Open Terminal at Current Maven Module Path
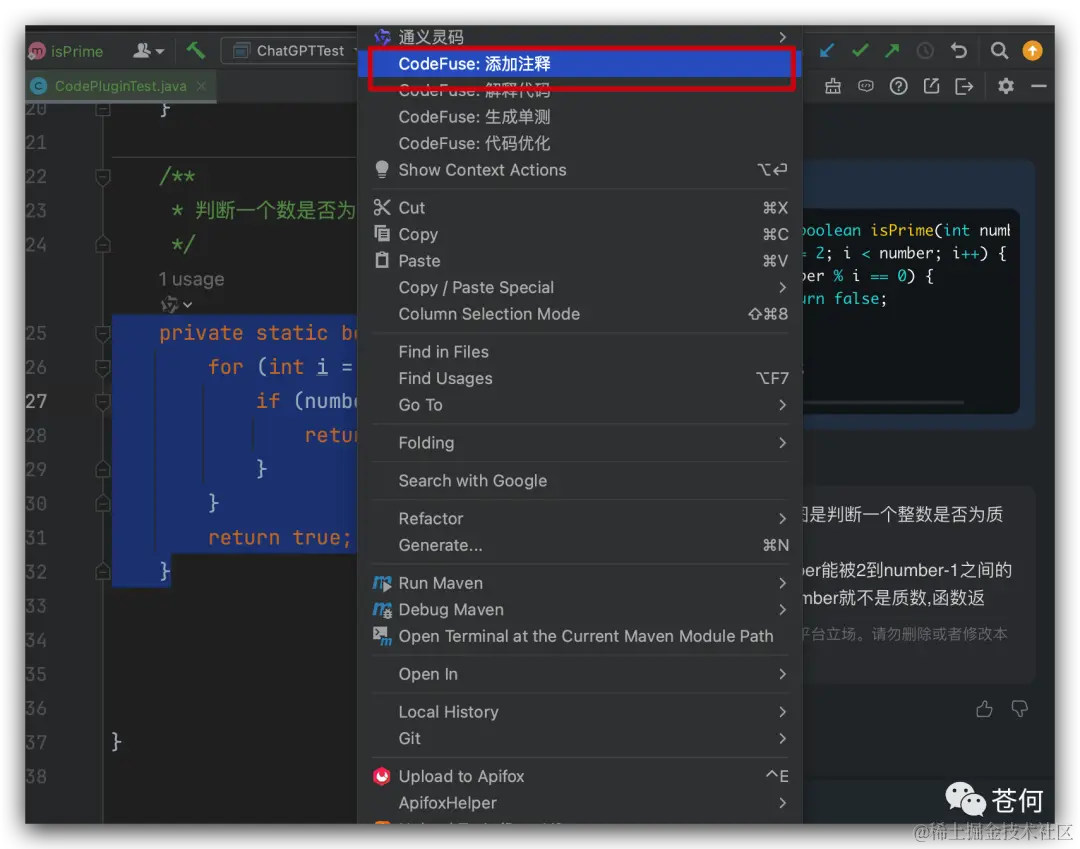 tap(579, 636)
